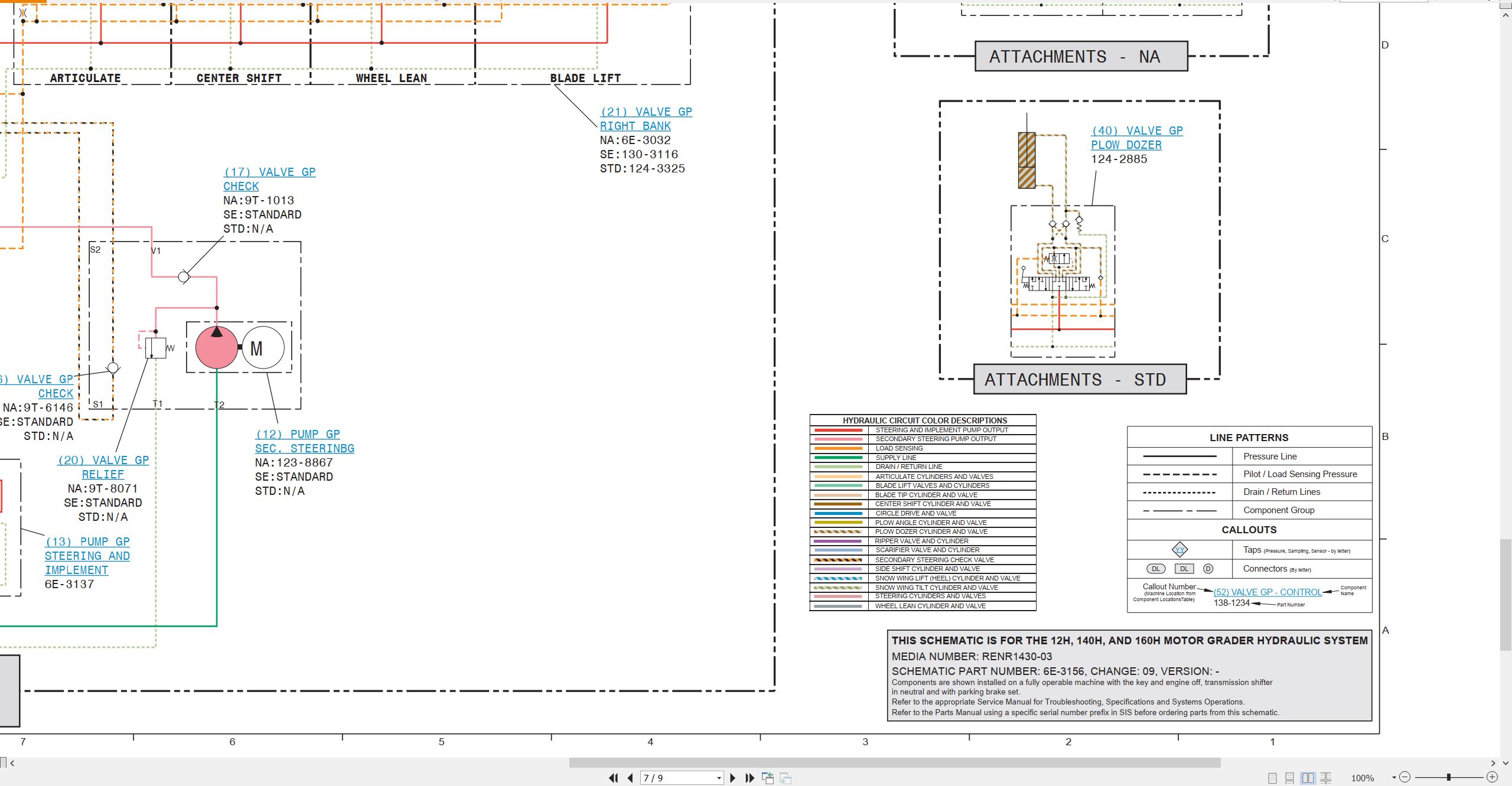Click the (52) VALVE GP - CONTROL example link
1512x786 pixels.
1267,592
